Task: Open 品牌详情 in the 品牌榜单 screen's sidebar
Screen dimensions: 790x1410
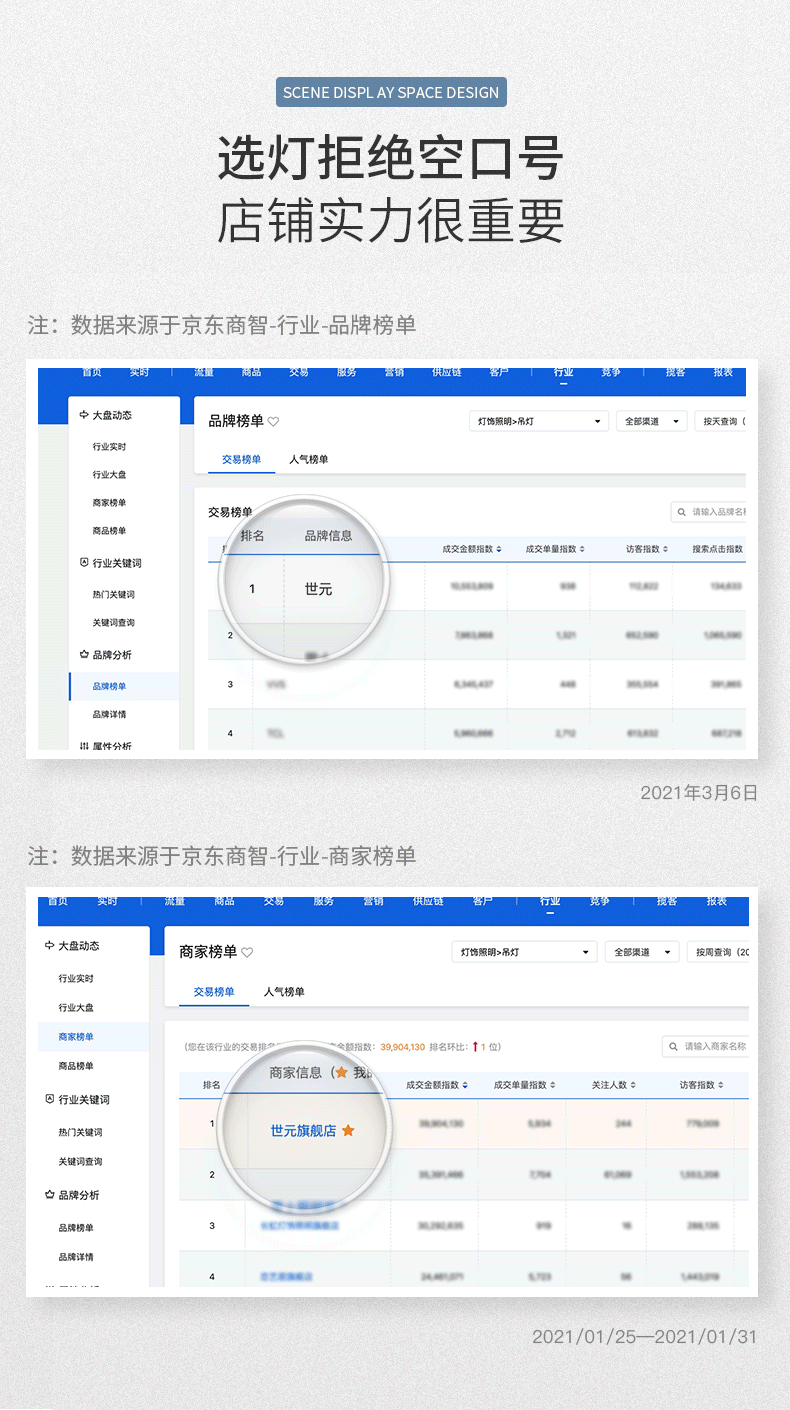Action: point(109,715)
